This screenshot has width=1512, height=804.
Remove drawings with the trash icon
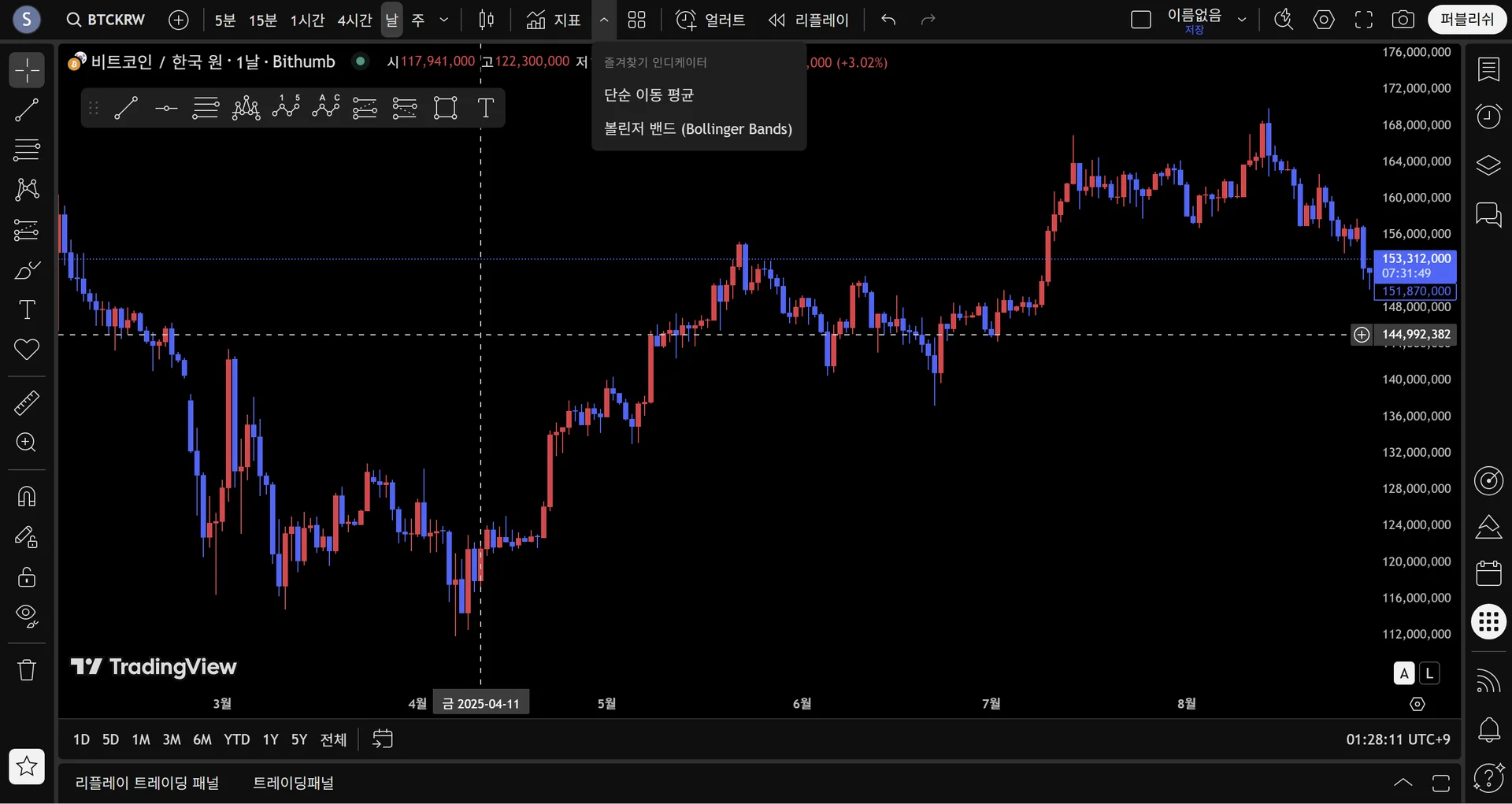(x=27, y=670)
